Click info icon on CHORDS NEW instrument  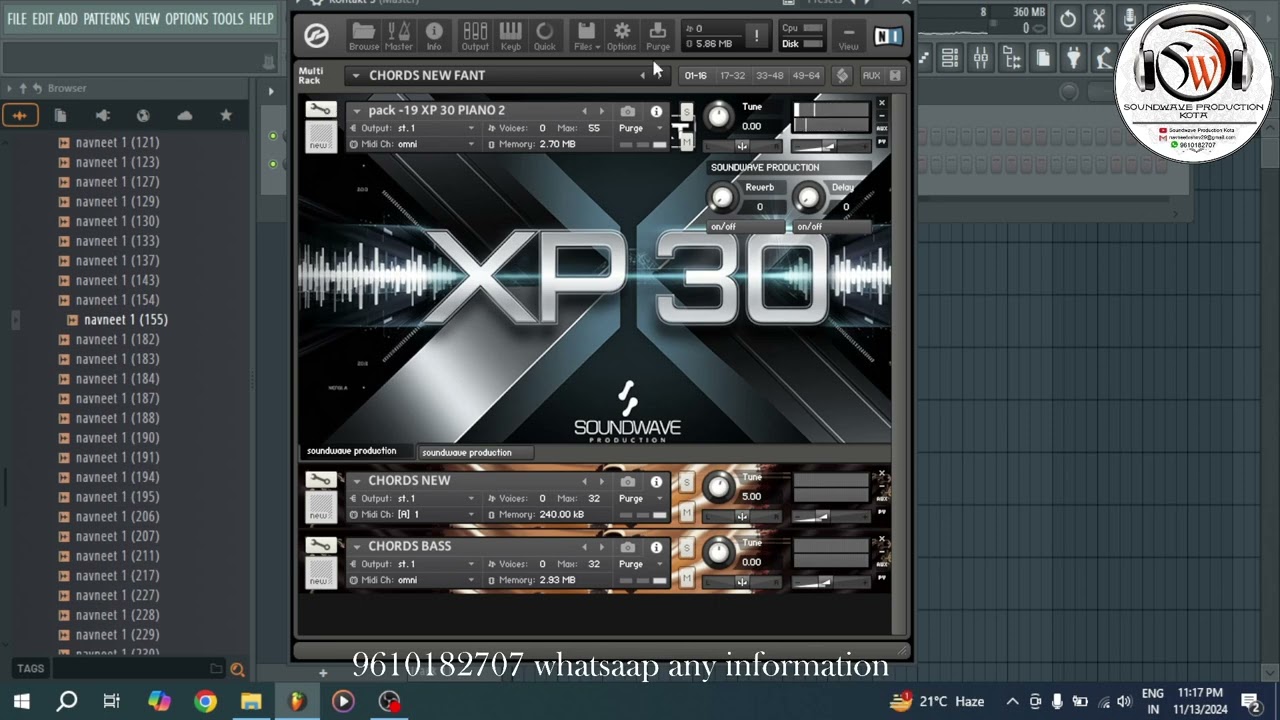pos(656,481)
